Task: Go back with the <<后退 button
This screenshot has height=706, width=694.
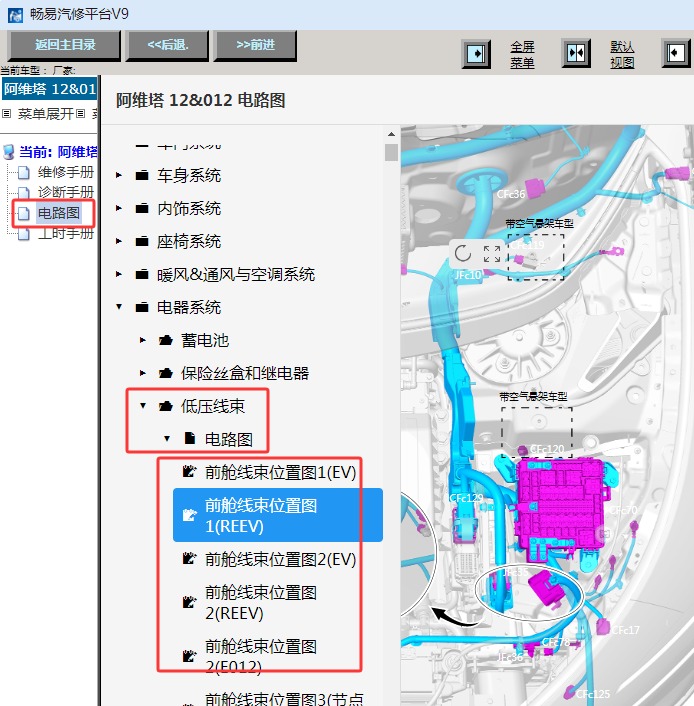Action: coord(168,45)
